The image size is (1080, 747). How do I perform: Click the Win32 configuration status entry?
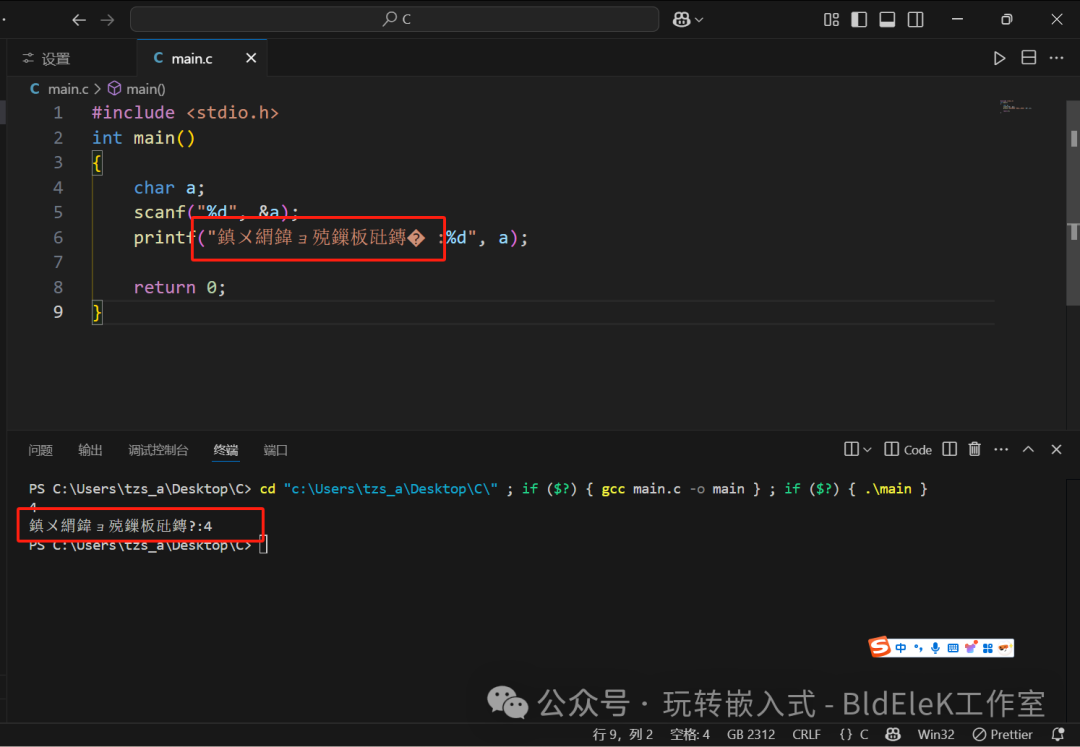[x=936, y=735]
